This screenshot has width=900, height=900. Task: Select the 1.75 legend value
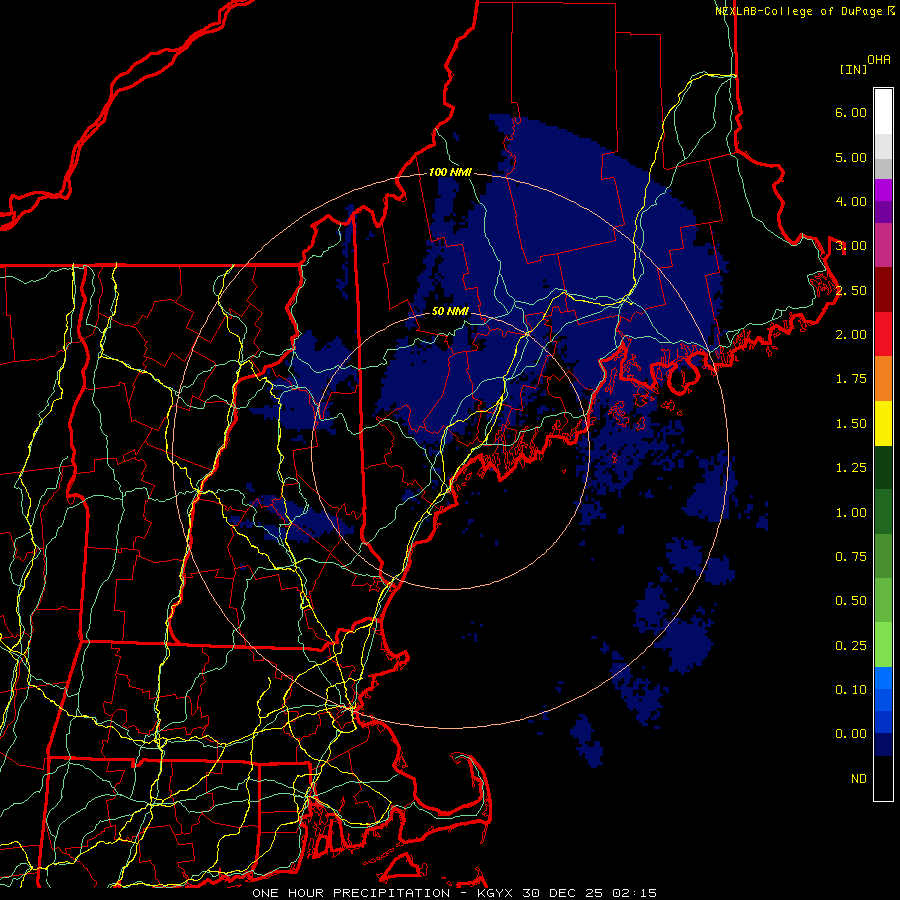point(850,379)
